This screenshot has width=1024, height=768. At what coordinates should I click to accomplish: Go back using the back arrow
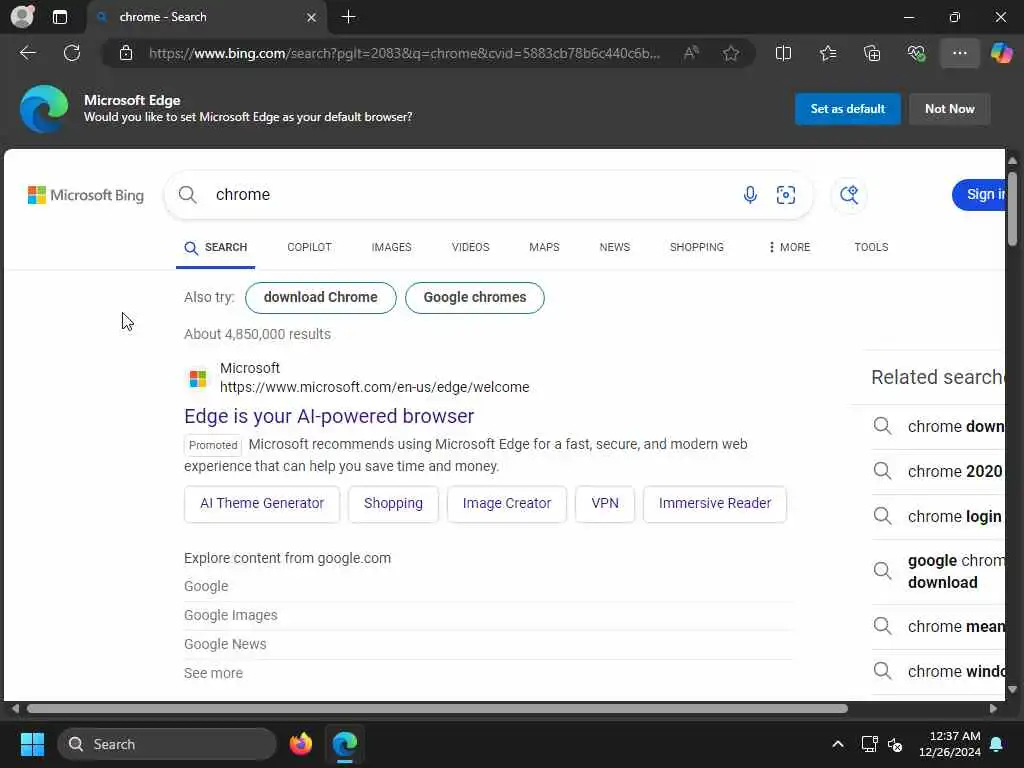click(28, 53)
